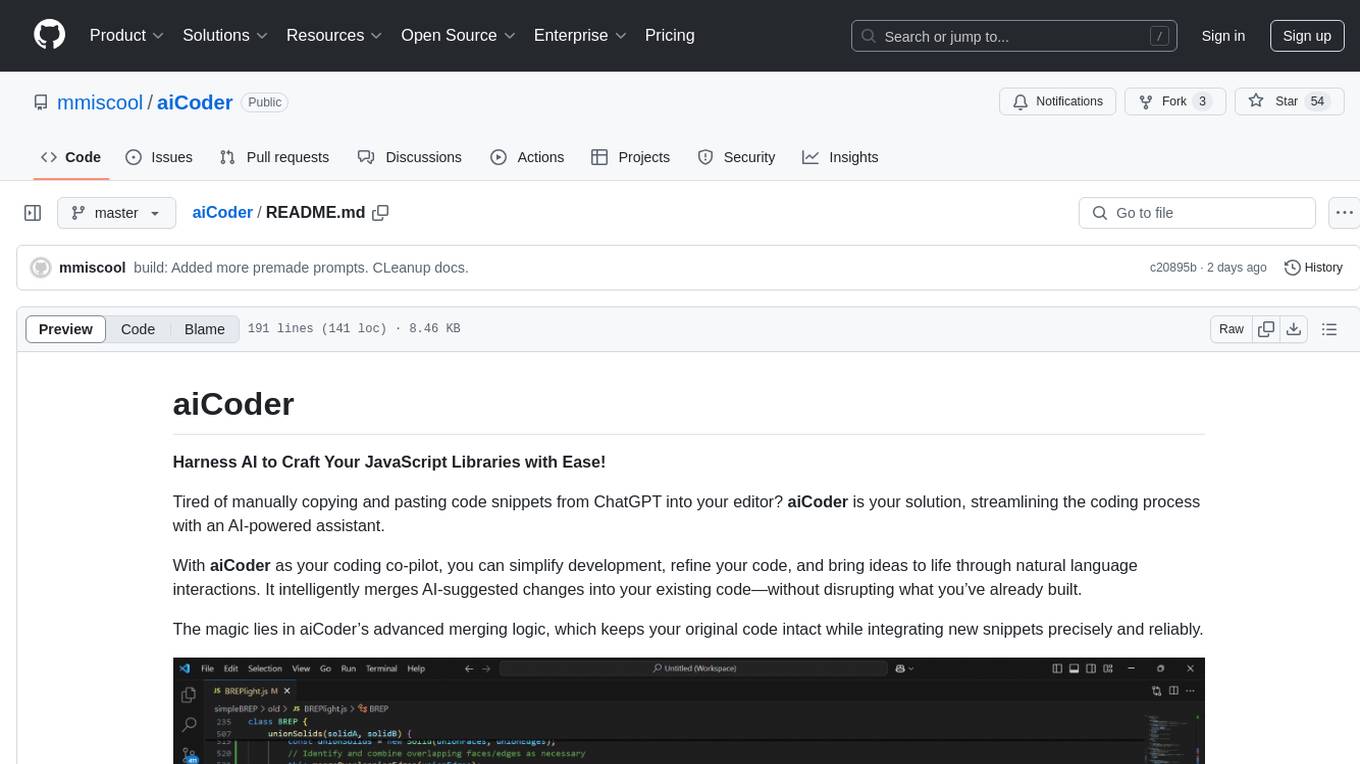Viewport: 1360px width, 764px height.
Task: Click the Go to file search field
Action: click(x=1197, y=213)
